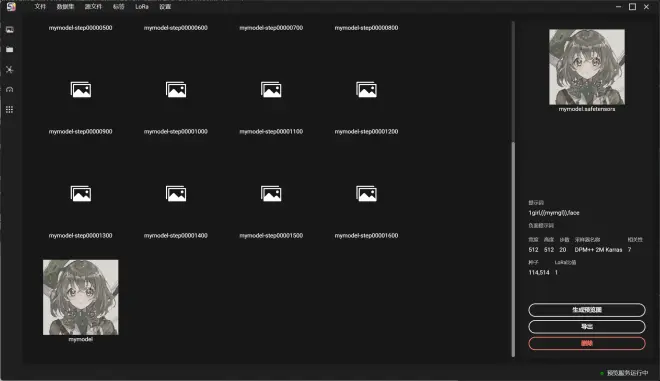The width and height of the screenshot is (660, 381).
Task: Click the mymodel-step00001300 label
Action: click(x=80, y=236)
